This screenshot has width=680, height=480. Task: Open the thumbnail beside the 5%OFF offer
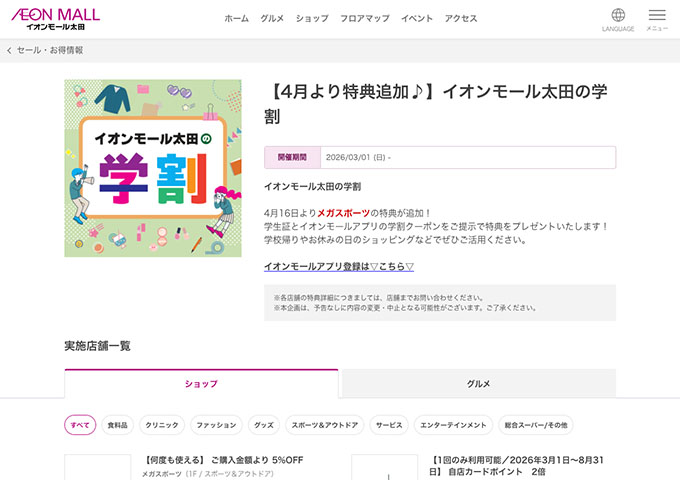(x=98, y=467)
